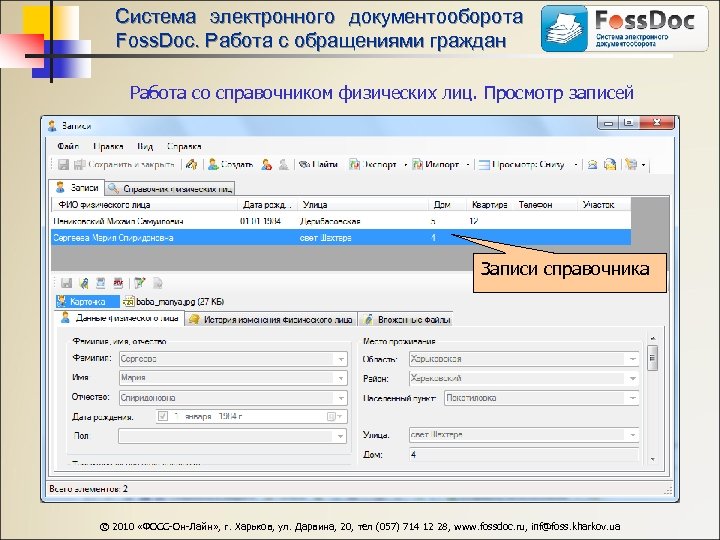Click the 'Дом' input field
The height and width of the screenshot is (540, 720).
[523, 455]
